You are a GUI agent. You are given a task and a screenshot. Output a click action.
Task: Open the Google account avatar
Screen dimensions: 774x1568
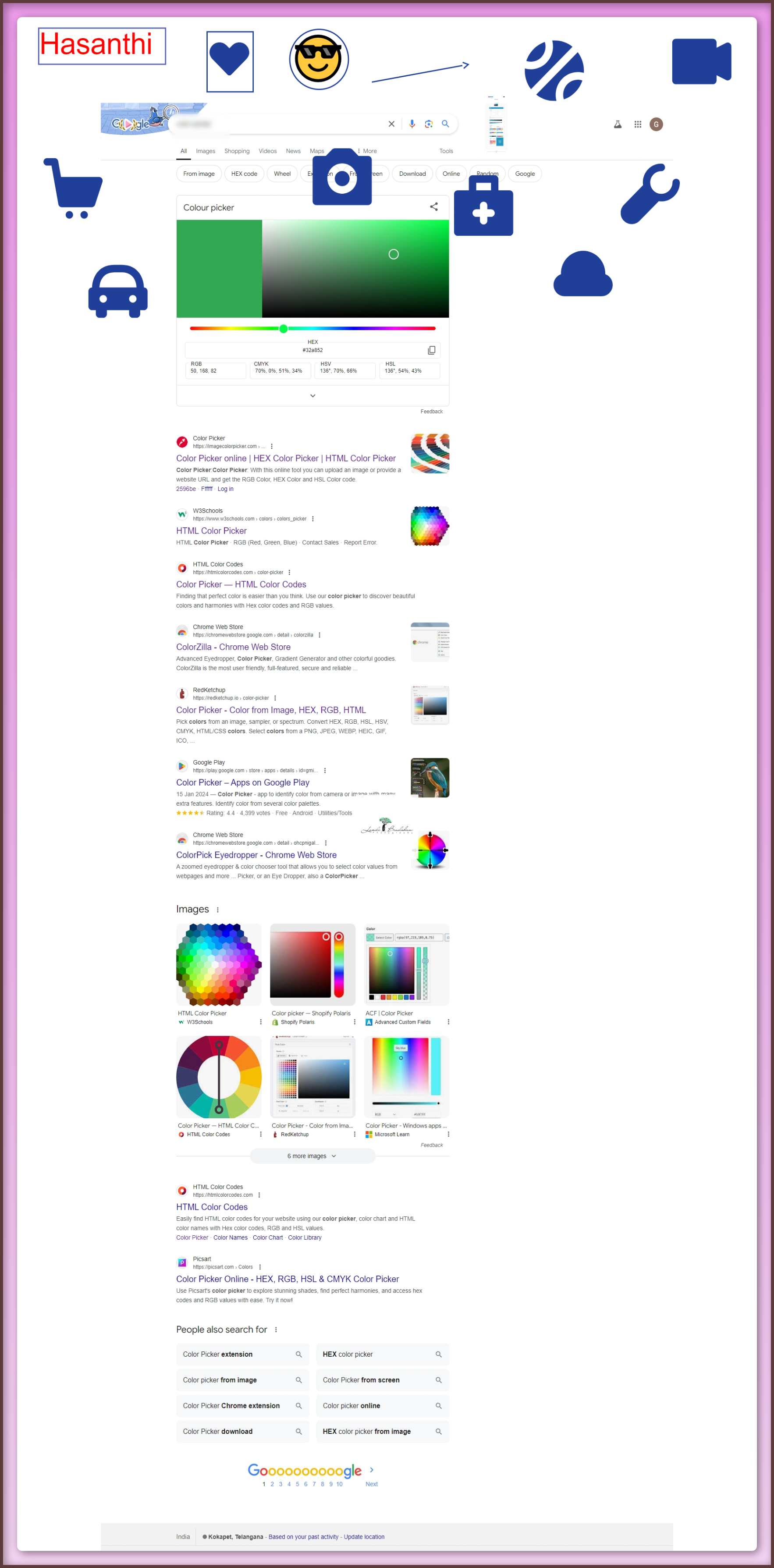tap(656, 124)
